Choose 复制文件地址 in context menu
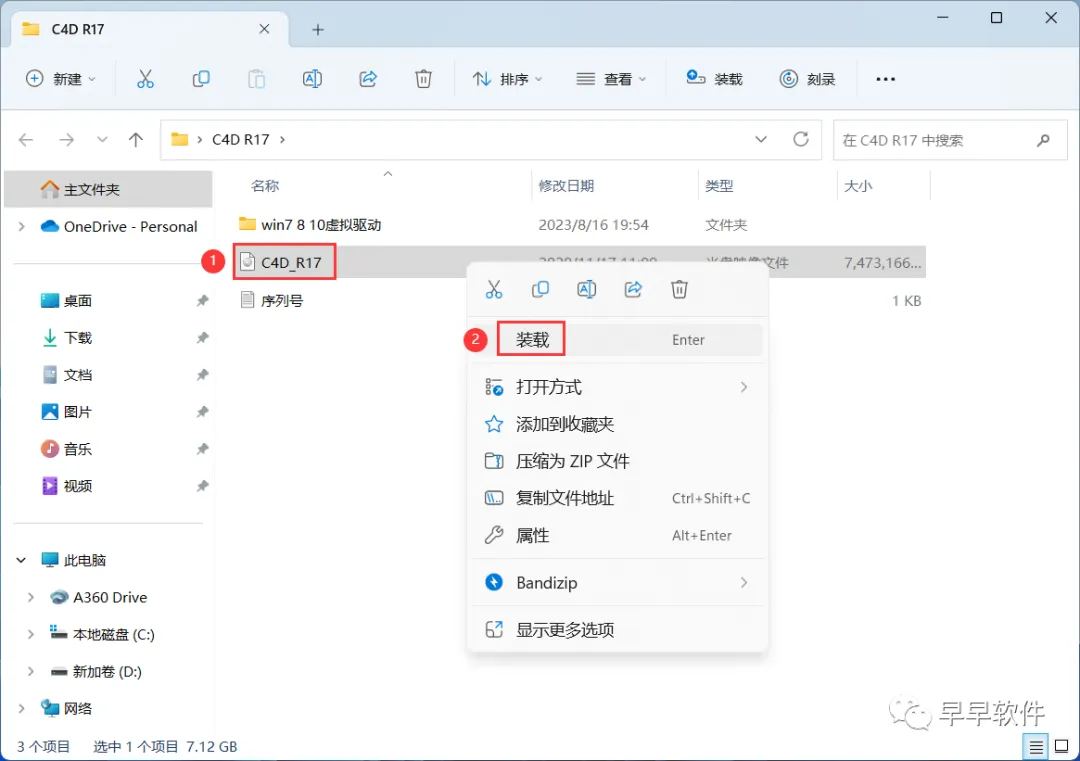The height and width of the screenshot is (761, 1080). point(617,499)
